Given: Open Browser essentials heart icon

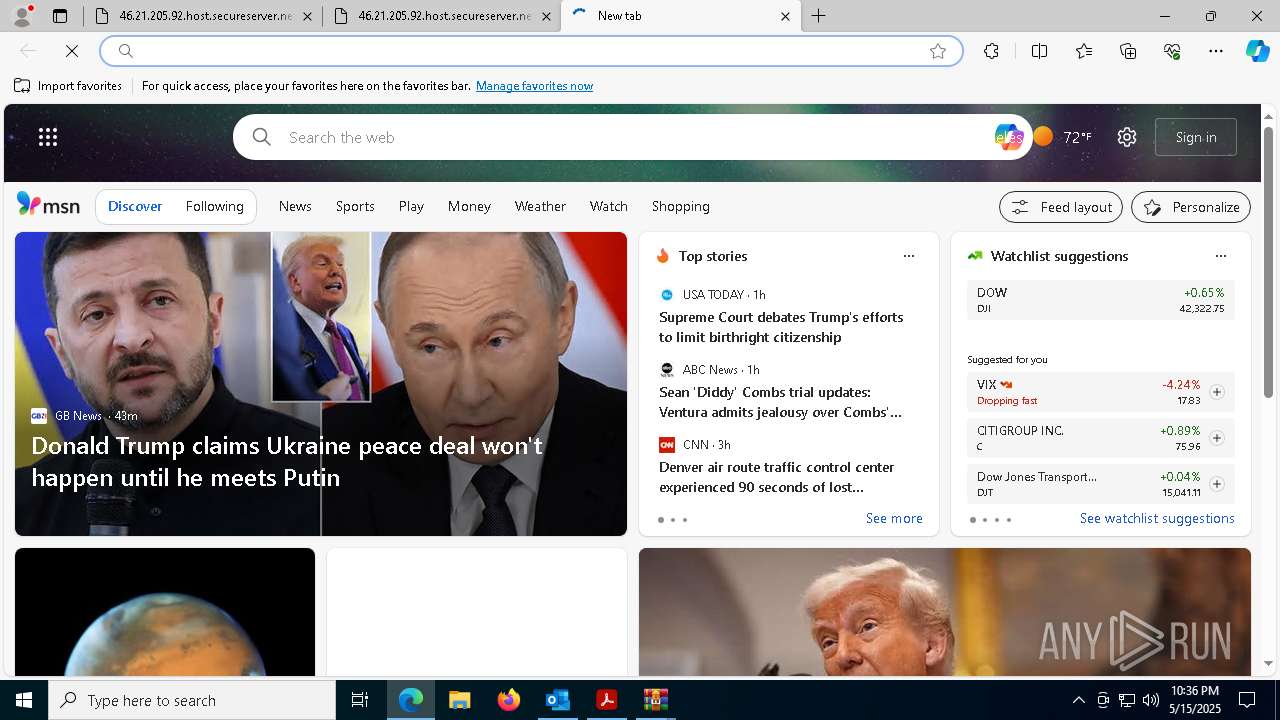Looking at the screenshot, I should coord(1172,51).
